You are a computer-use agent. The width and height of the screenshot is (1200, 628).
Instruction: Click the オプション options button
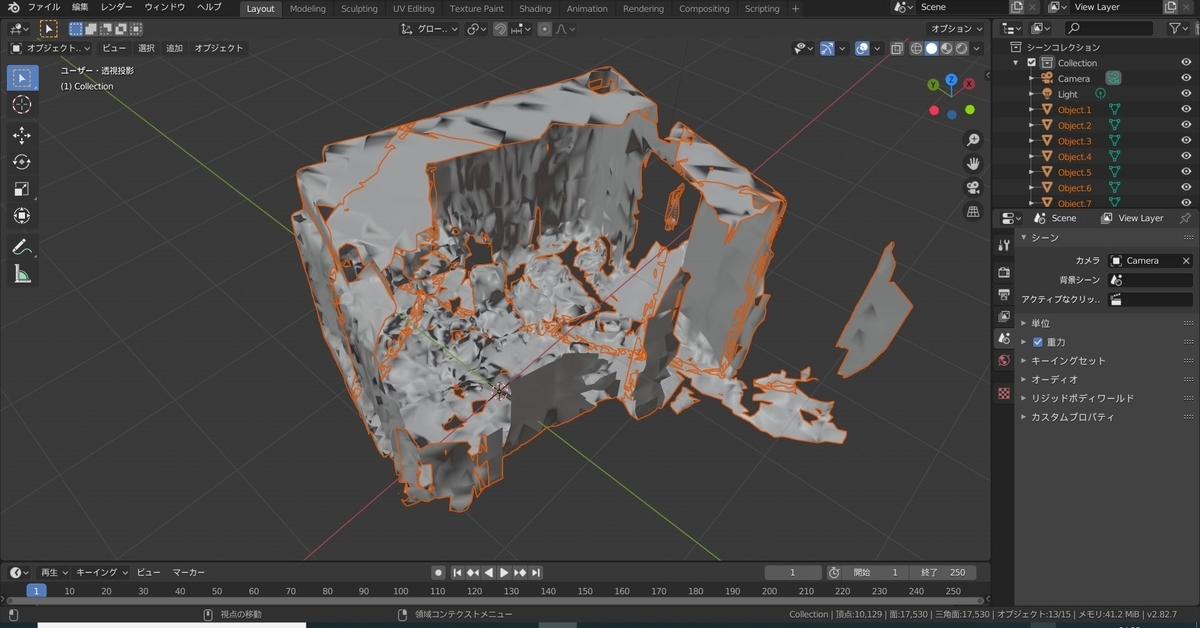tap(953, 29)
